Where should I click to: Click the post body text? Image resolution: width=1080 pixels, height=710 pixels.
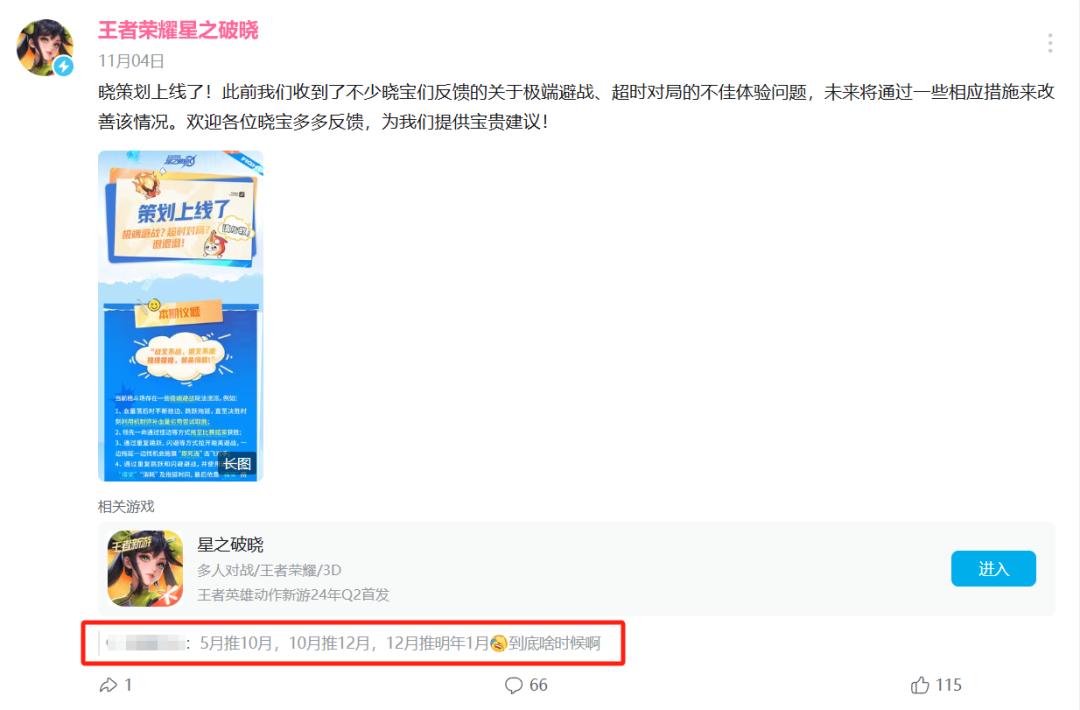(576, 107)
